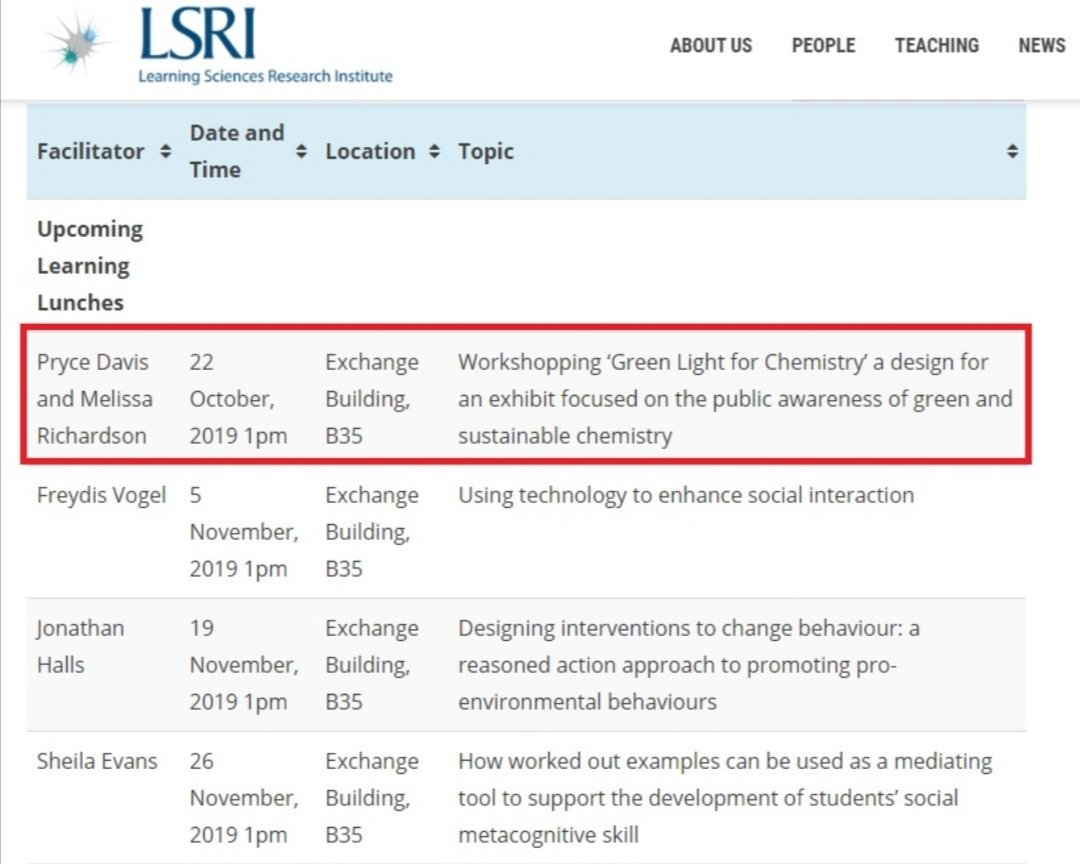Sort table by Facilitator column arrows
Image resolution: width=1080 pixels, height=864 pixels.
165,151
